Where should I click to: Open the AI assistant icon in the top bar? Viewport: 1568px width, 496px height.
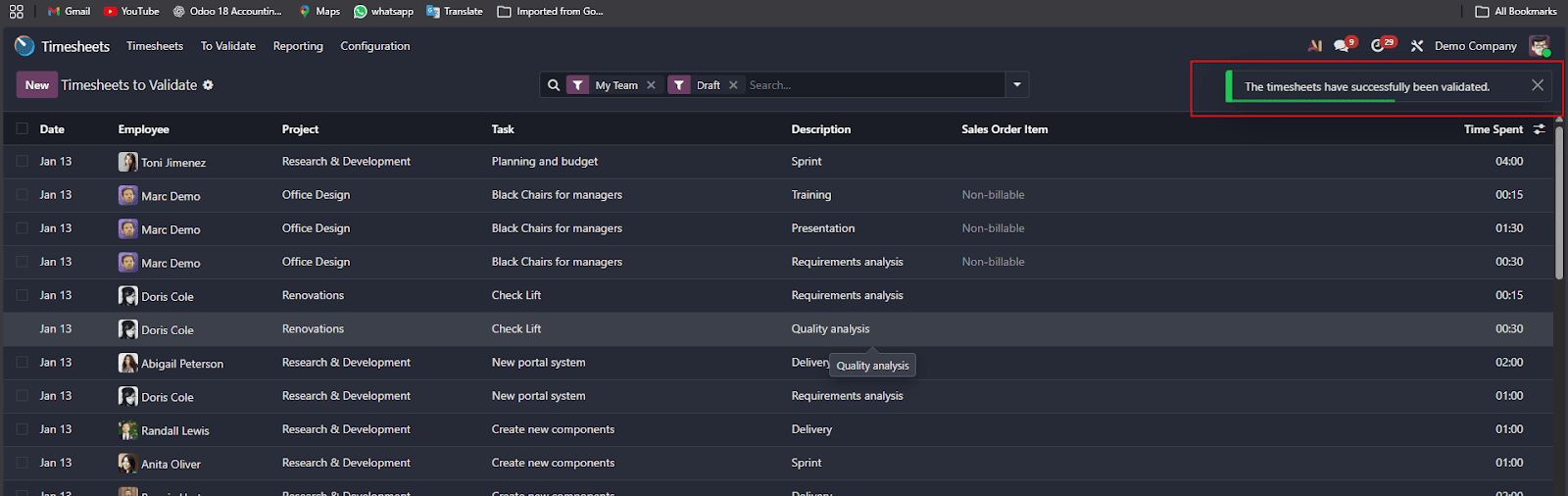tap(1315, 46)
